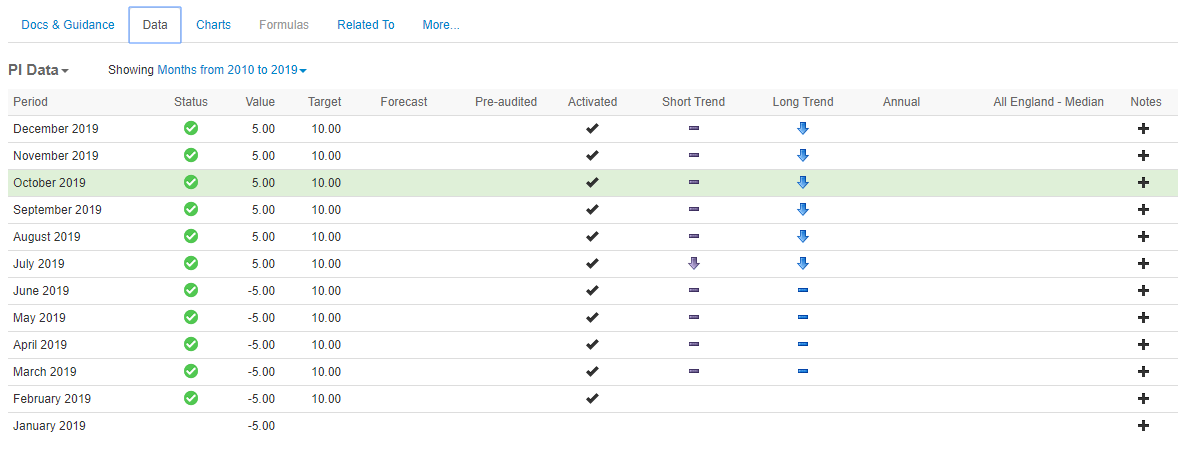1202x456 pixels.
Task: Toggle the activated checkmark for December 2019
Action: (x=592, y=129)
